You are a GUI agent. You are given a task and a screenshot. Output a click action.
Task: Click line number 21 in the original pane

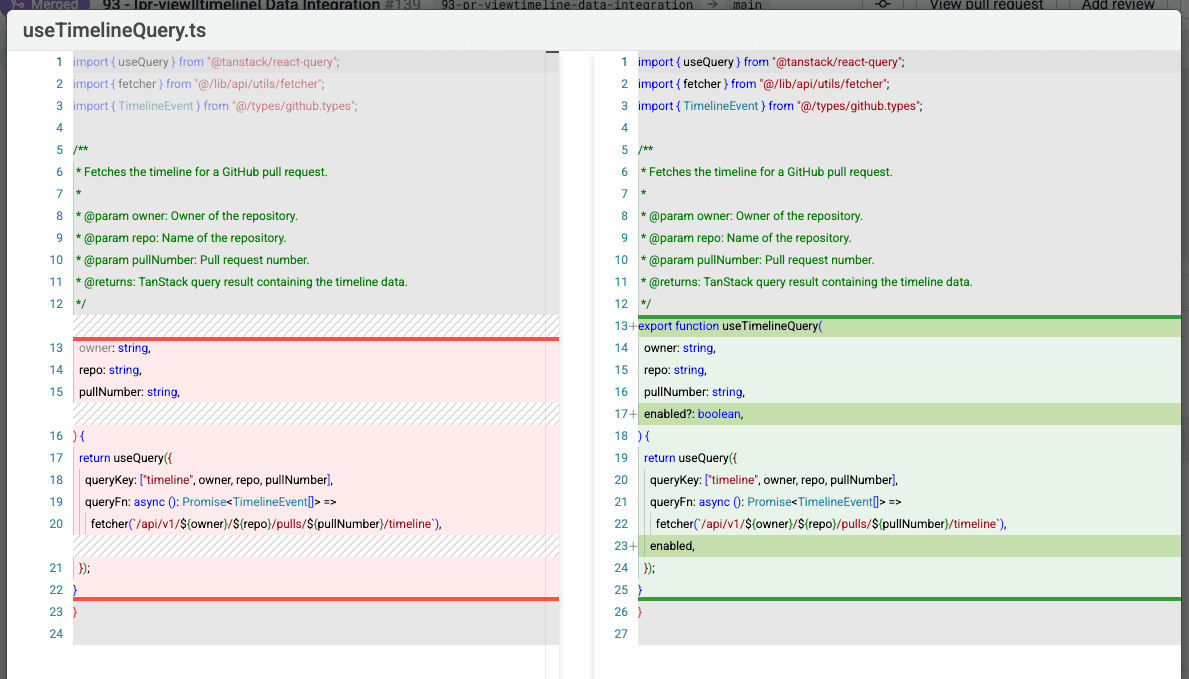click(x=56, y=568)
